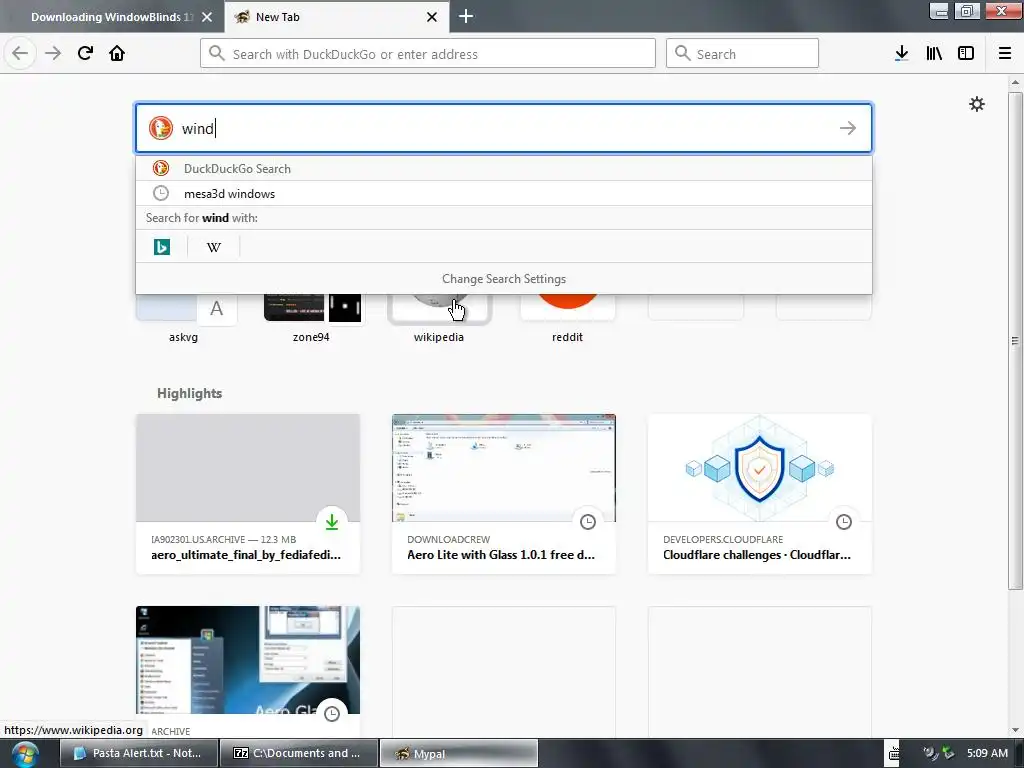Click the Highlights section heading

point(189,393)
